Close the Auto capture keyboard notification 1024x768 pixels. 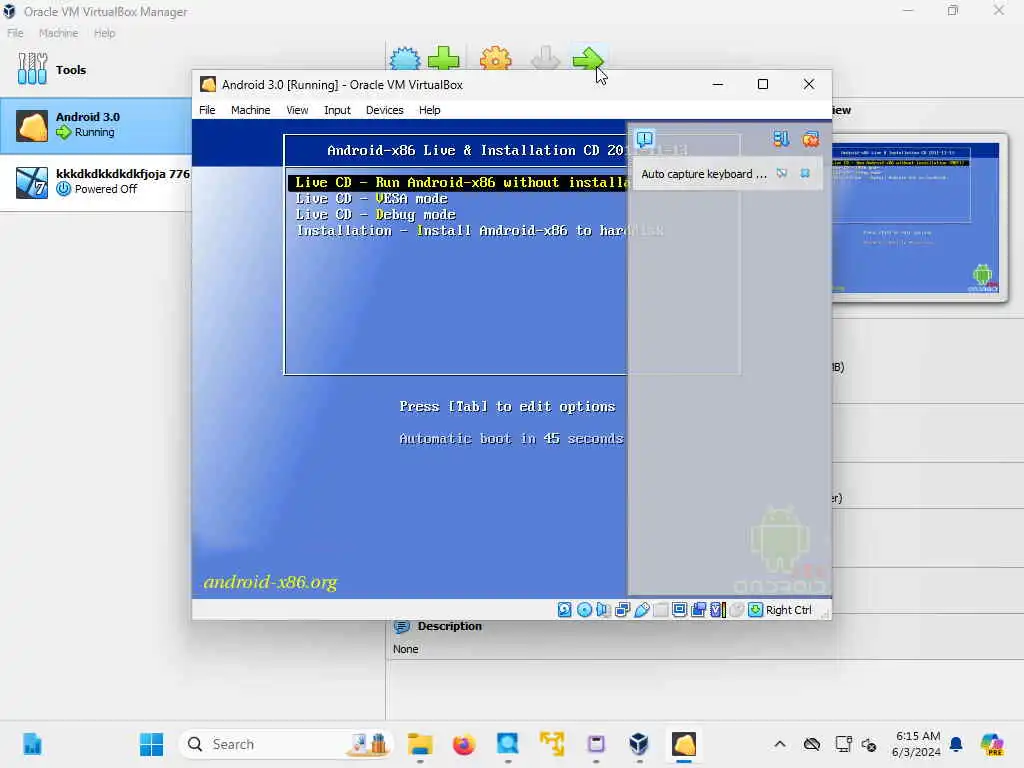pyautogui.click(x=805, y=173)
